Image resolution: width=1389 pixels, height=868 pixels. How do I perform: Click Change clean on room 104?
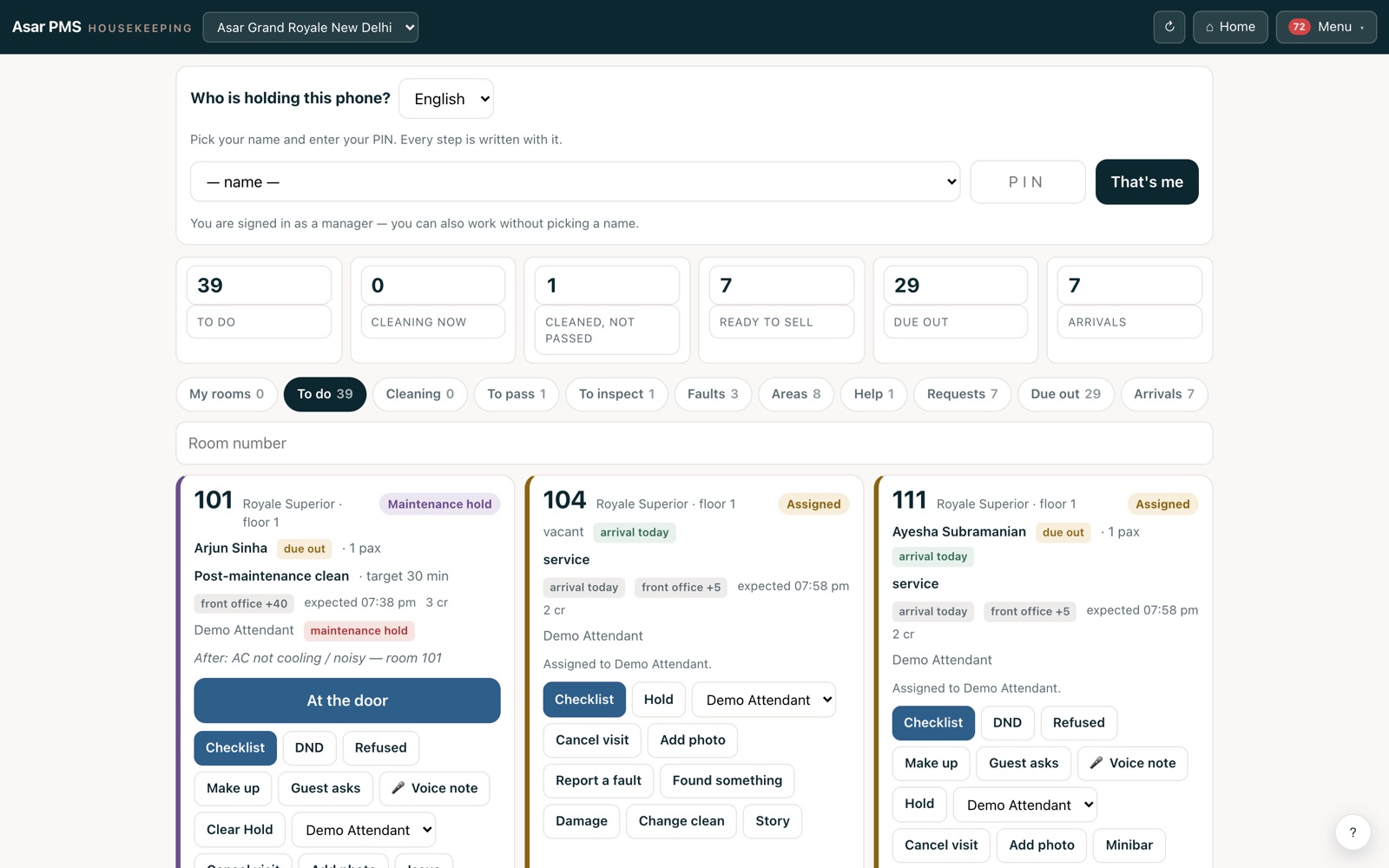click(x=681, y=821)
